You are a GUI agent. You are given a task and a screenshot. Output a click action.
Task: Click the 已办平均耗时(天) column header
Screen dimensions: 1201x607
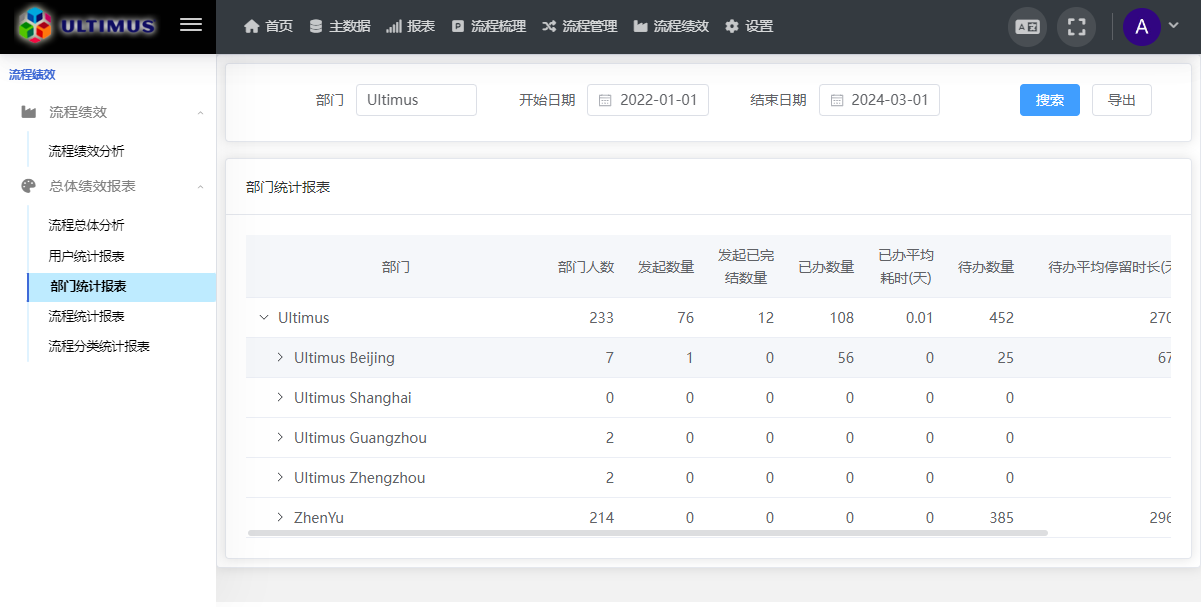(906, 267)
